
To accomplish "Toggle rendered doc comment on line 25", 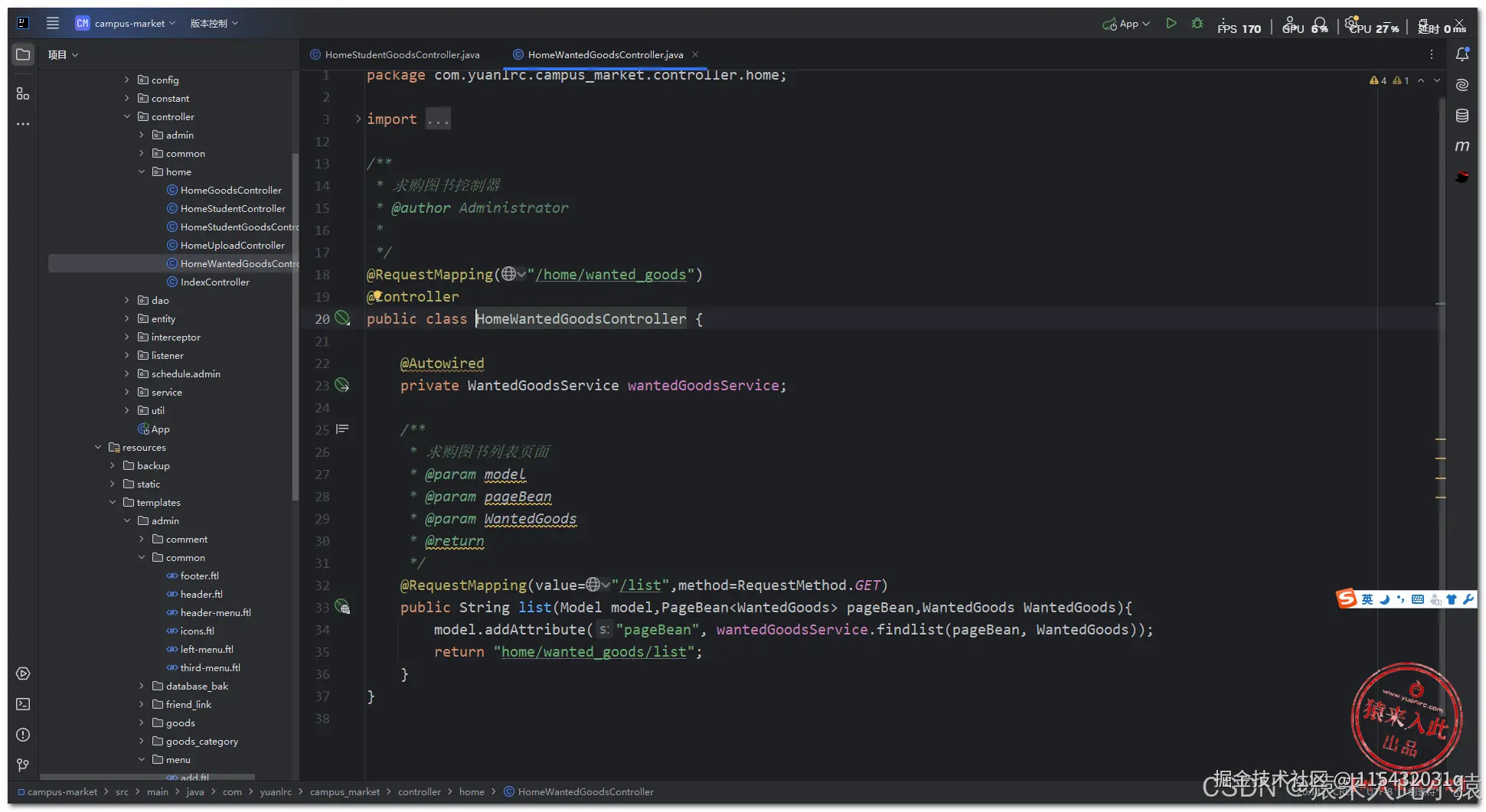I will click(x=342, y=429).
